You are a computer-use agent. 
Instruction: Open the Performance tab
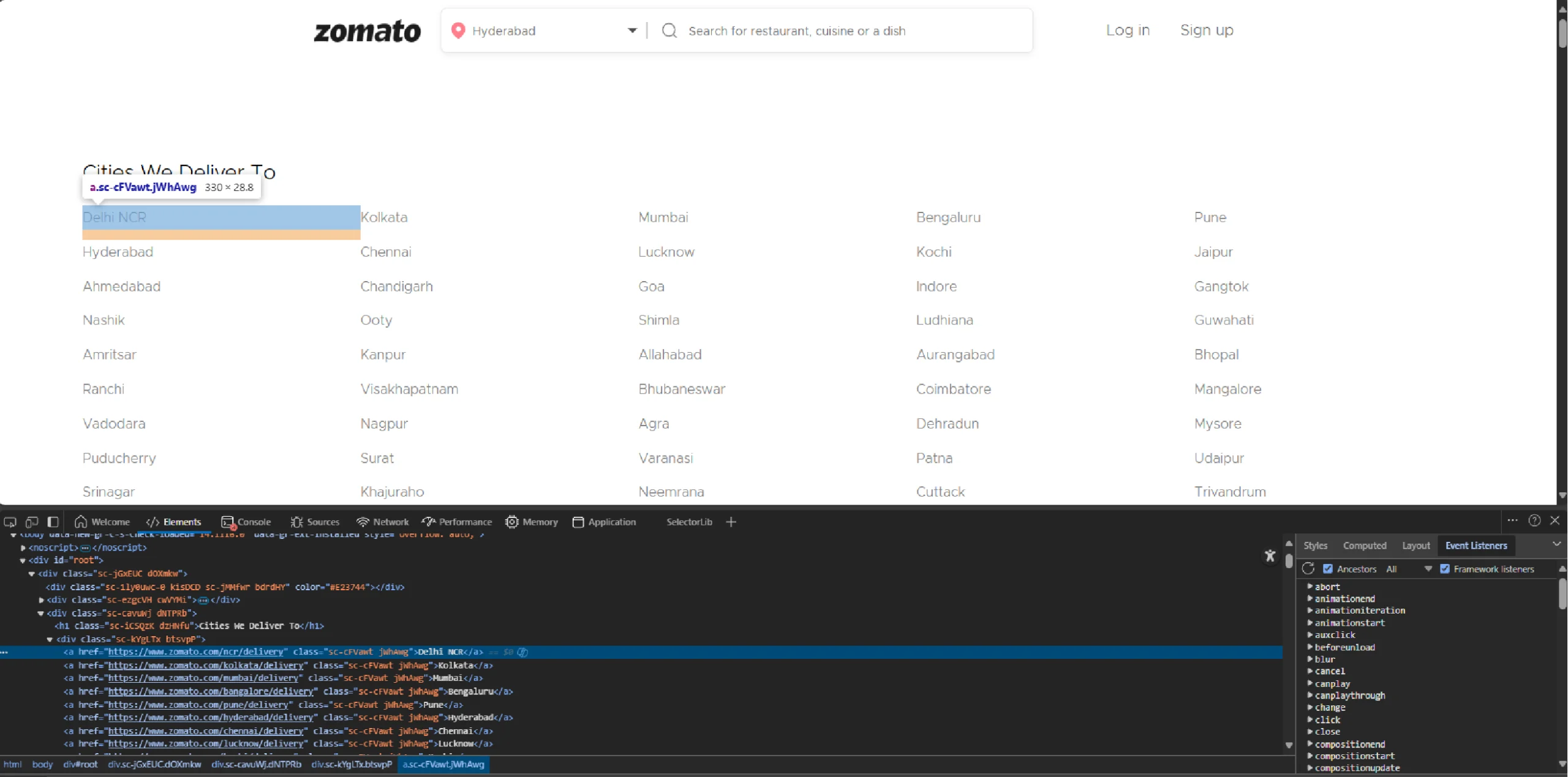pos(457,522)
